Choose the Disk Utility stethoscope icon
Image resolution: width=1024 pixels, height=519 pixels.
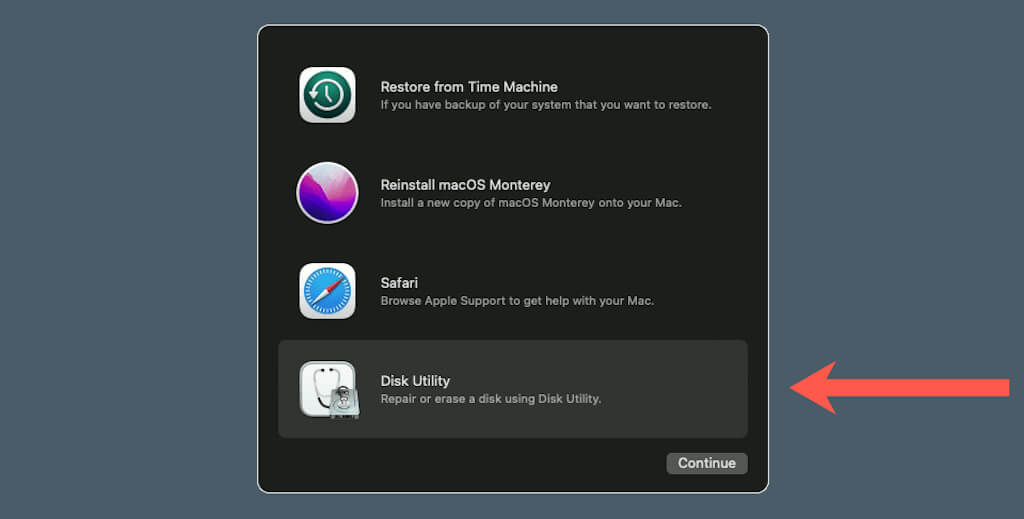click(328, 390)
